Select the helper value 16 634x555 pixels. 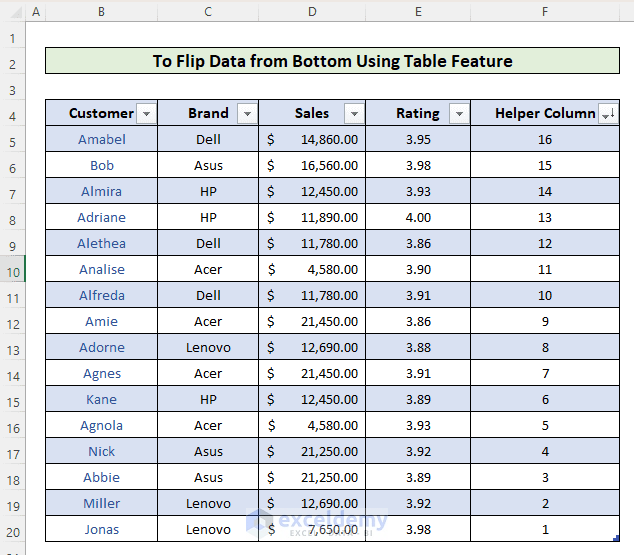coord(545,139)
